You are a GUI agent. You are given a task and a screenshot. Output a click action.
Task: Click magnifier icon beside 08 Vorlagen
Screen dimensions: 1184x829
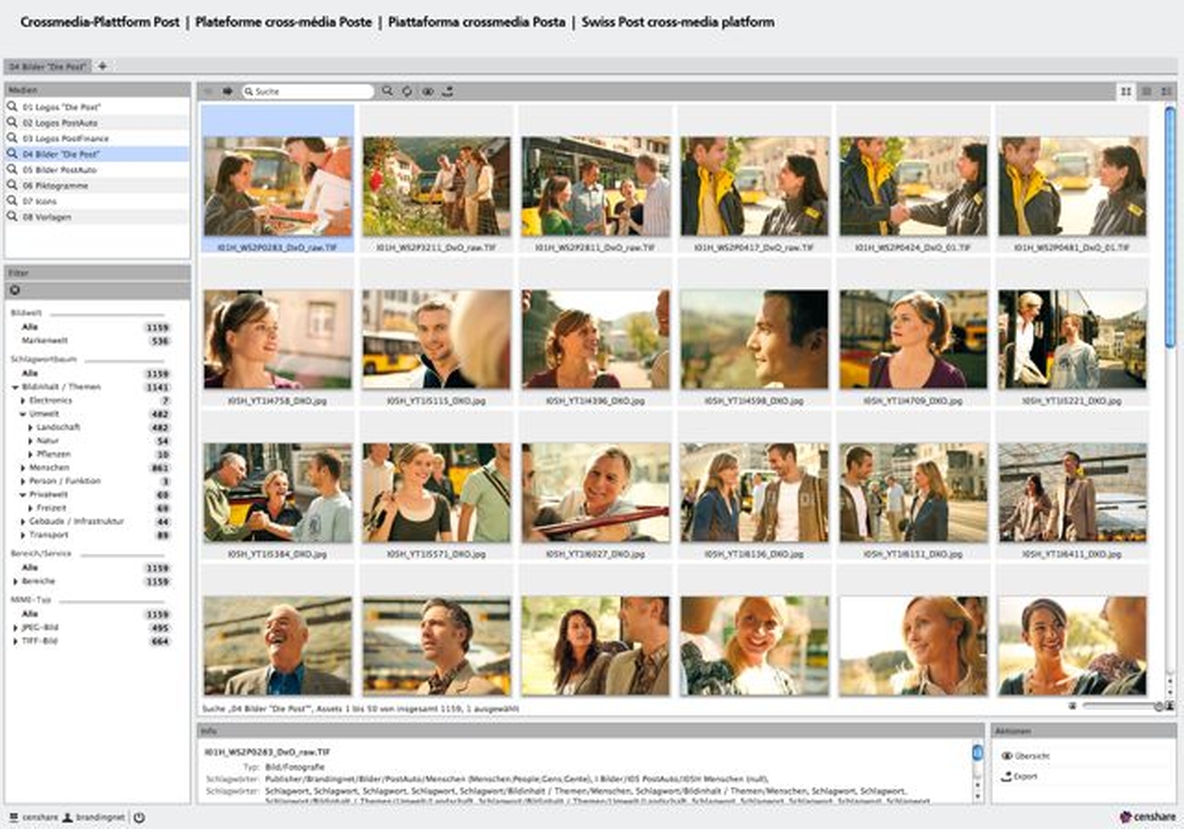13,217
